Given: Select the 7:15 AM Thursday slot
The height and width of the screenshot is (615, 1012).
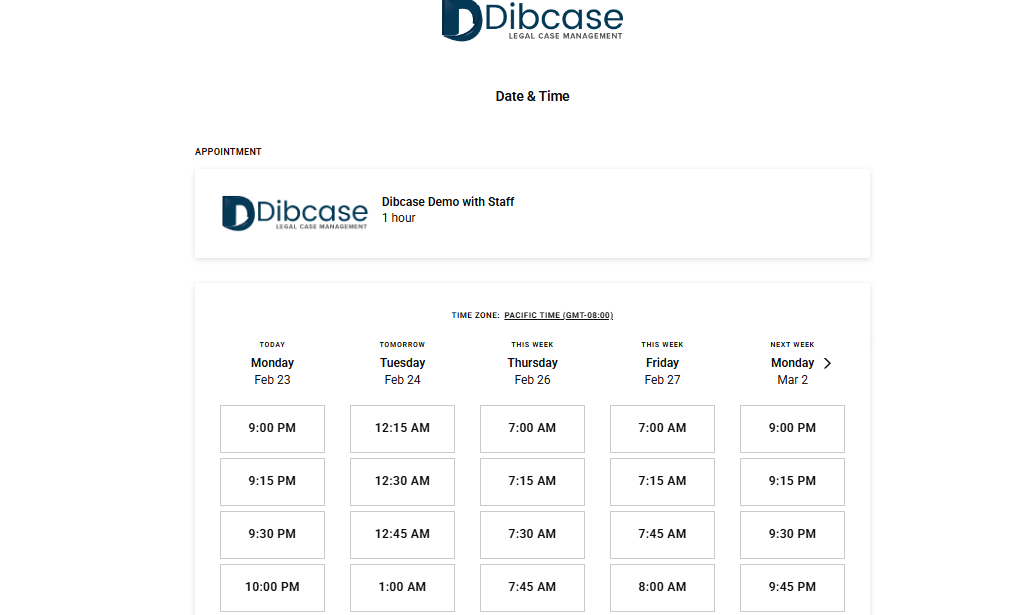Looking at the screenshot, I should 532,481.
